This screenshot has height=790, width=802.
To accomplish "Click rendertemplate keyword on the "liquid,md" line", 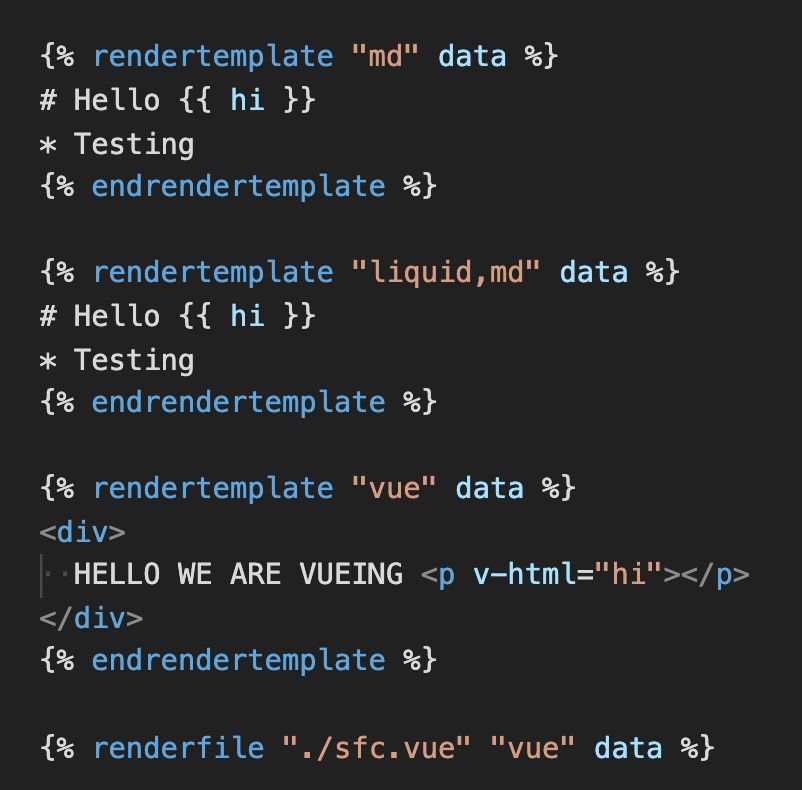I will pos(213,272).
